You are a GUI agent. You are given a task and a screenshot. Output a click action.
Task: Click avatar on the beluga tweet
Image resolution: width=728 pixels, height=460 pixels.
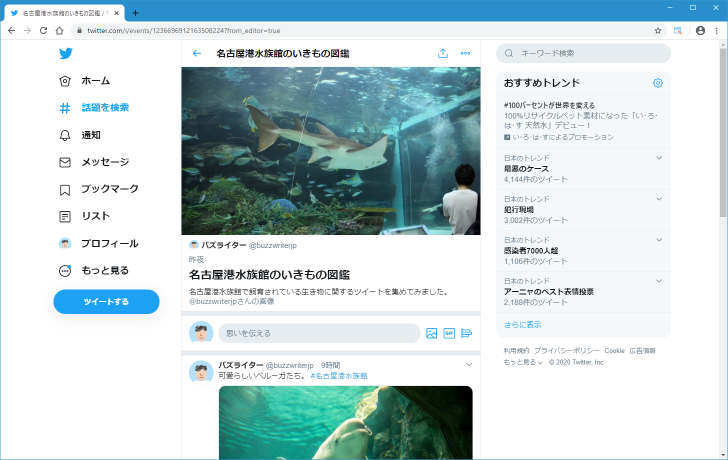201,372
